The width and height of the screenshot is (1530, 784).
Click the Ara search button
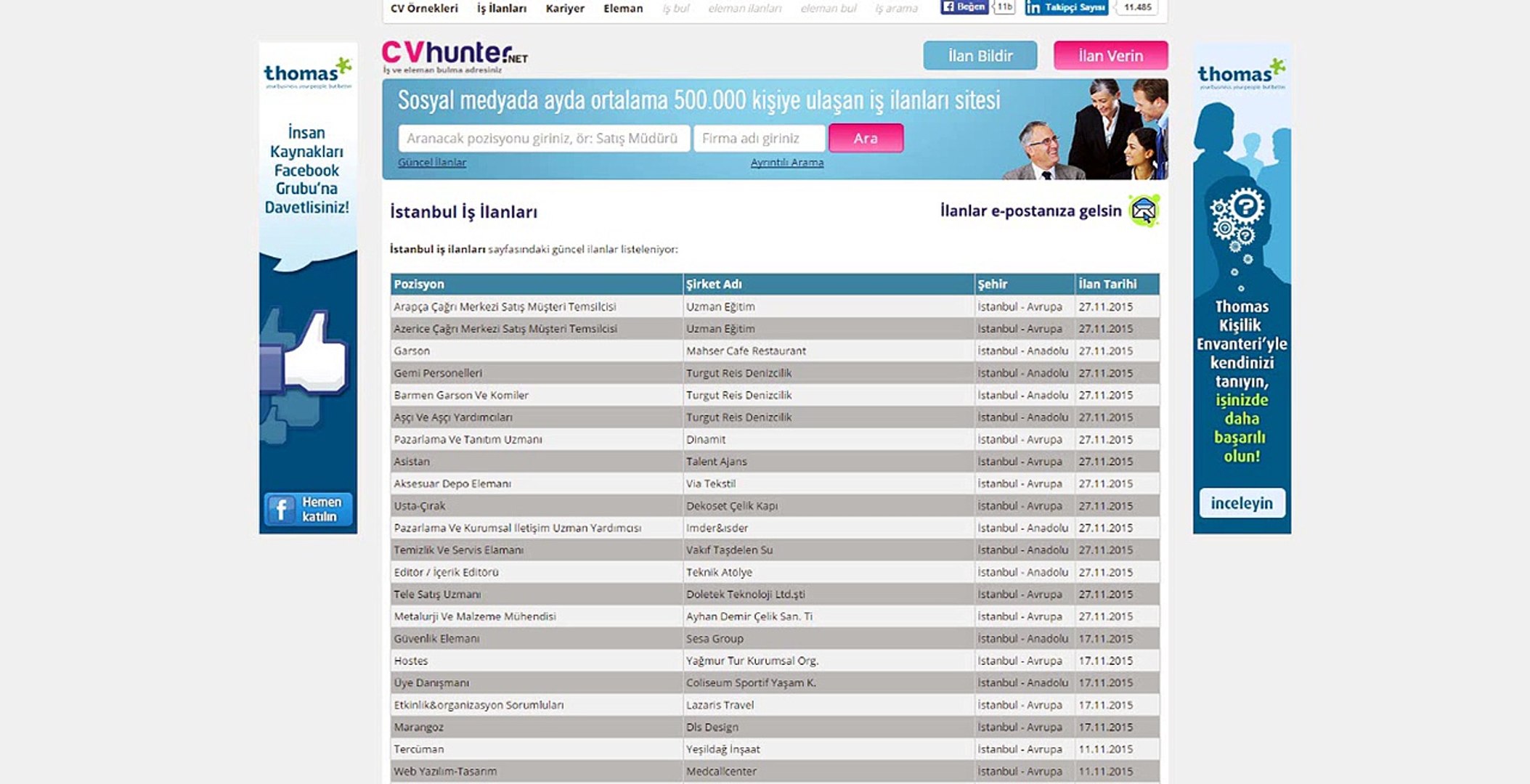click(x=866, y=138)
